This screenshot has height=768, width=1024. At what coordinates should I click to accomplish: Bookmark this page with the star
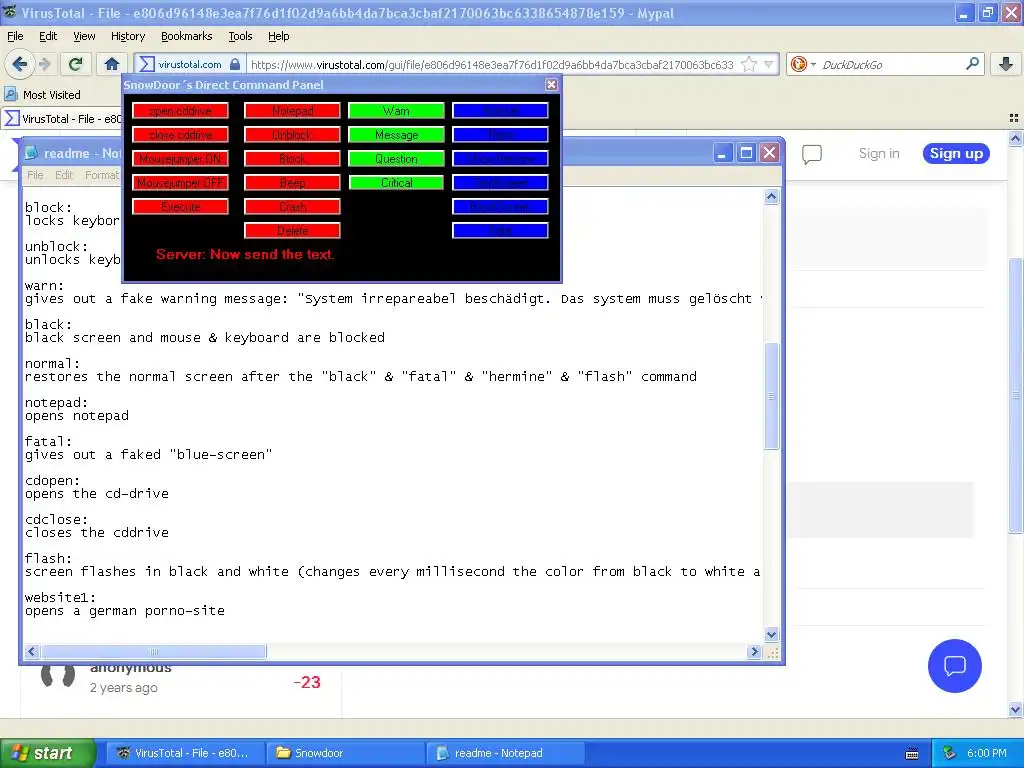pyautogui.click(x=749, y=64)
